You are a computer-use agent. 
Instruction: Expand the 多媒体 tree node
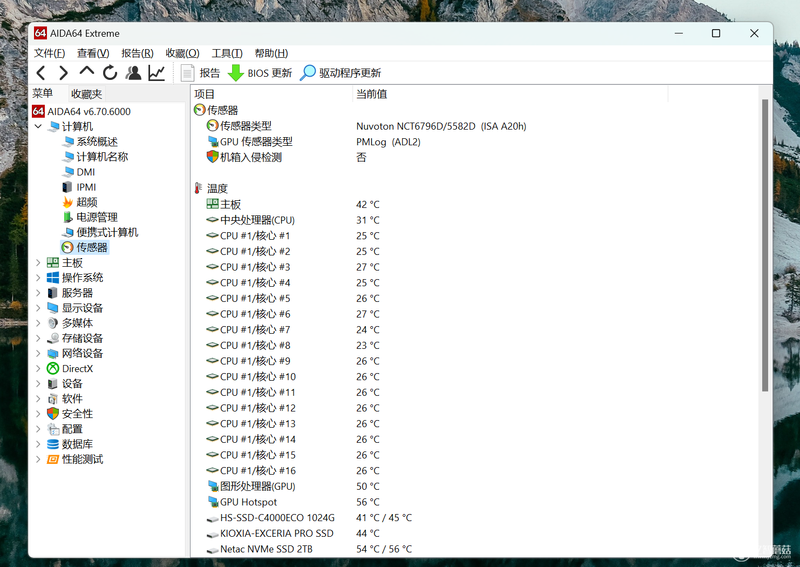tap(38, 323)
